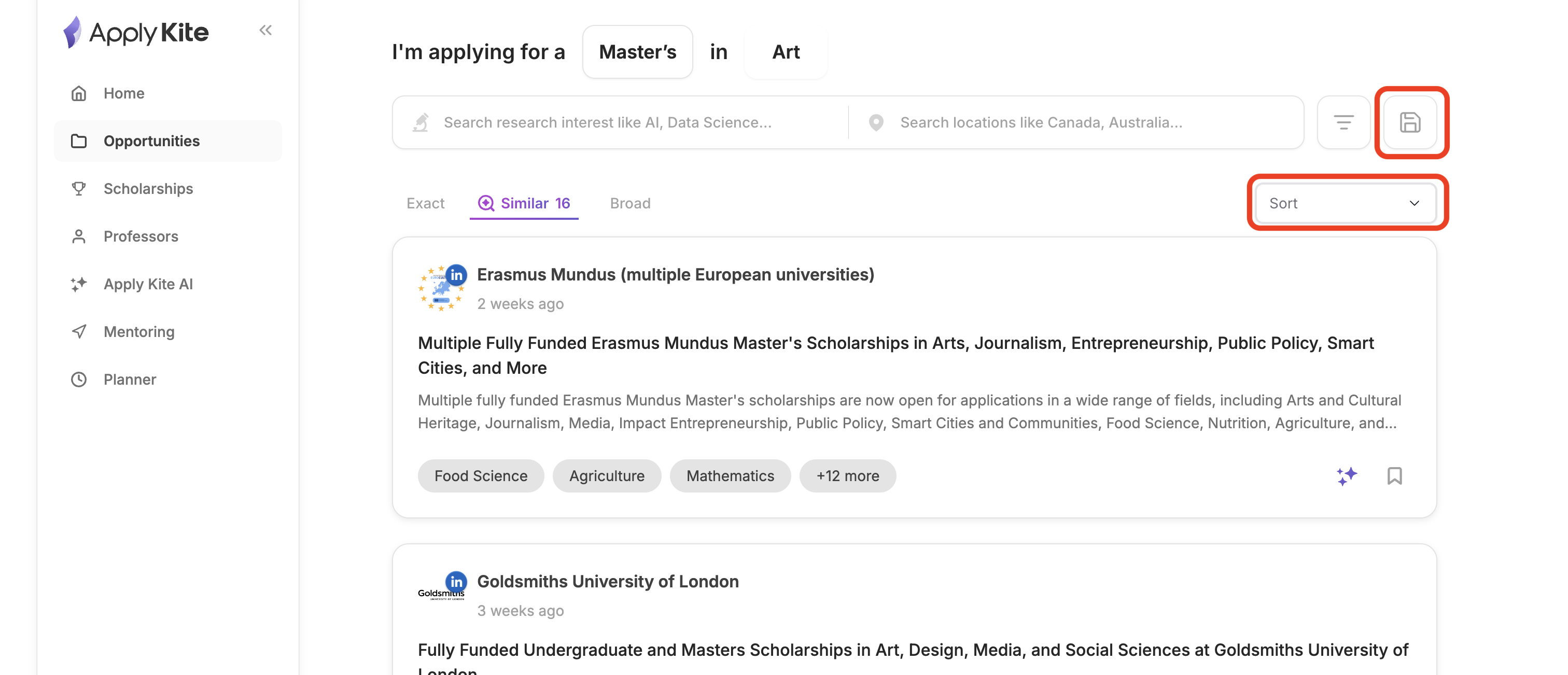Open Goldsmiths University of London listing
Viewport: 1568px width, 675px height.
[608, 582]
